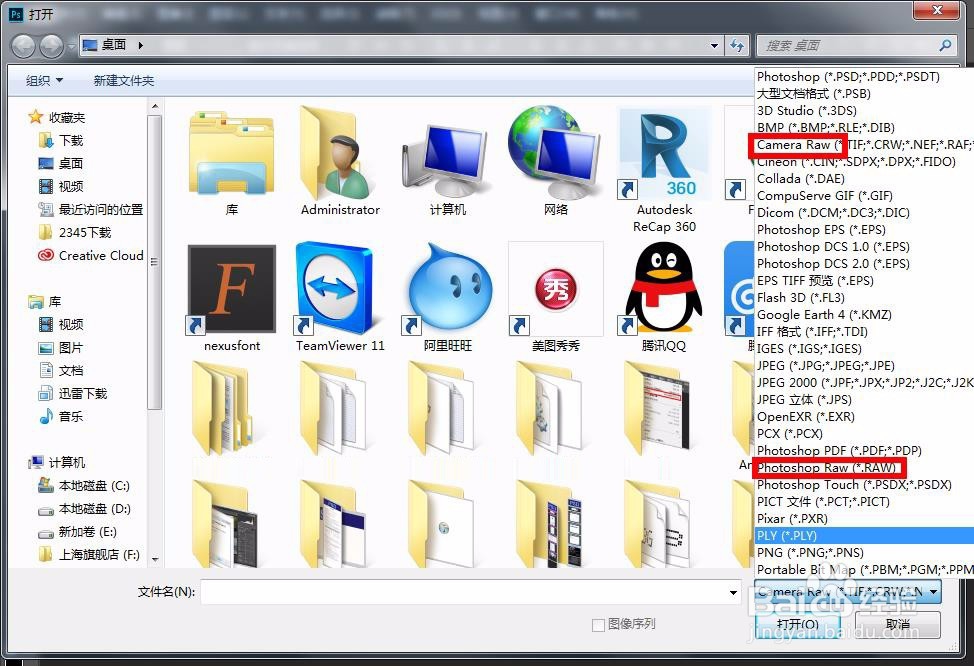
Task: Select 收藏夹 favorites header
Action: point(57,117)
